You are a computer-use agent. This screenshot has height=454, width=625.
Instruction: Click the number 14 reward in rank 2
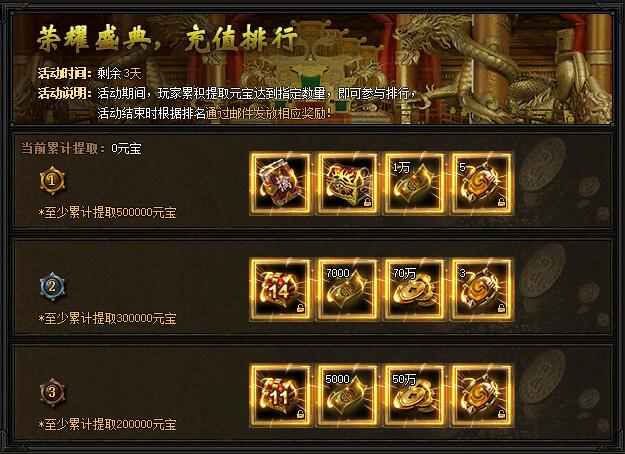click(x=280, y=290)
